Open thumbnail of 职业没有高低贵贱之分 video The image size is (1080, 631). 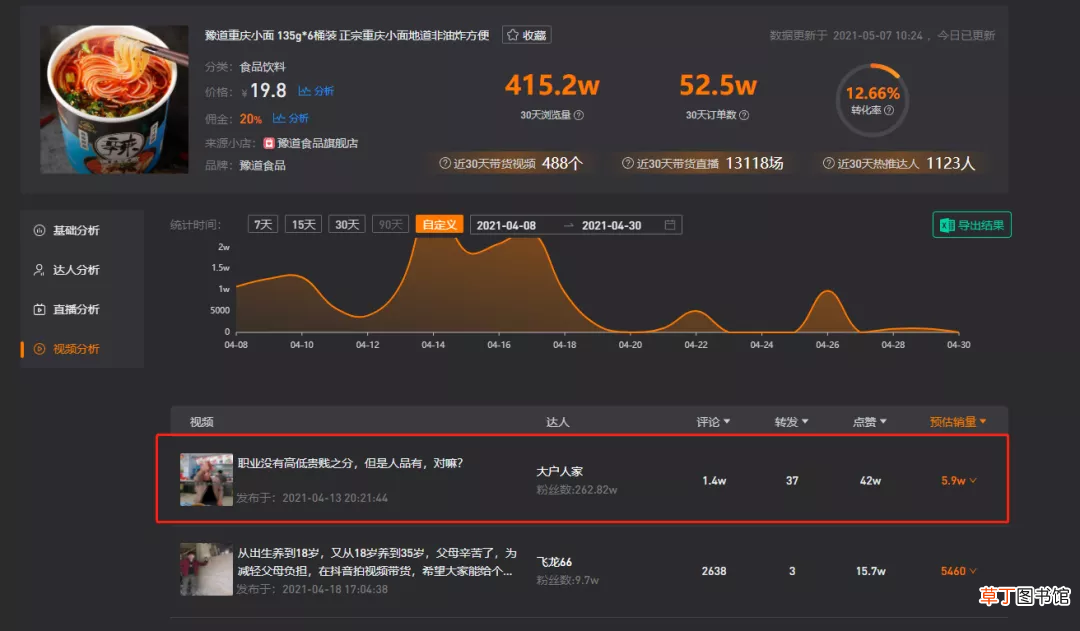click(206, 479)
